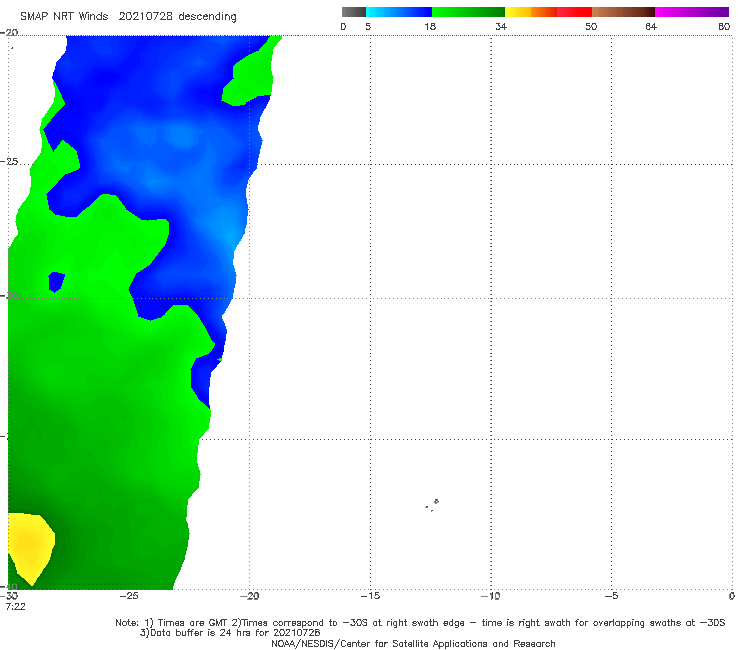This screenshot has width=740, height=650.
Task: Pick the green 18–34 segment of the color bar
Action: [x=469, y=12]
